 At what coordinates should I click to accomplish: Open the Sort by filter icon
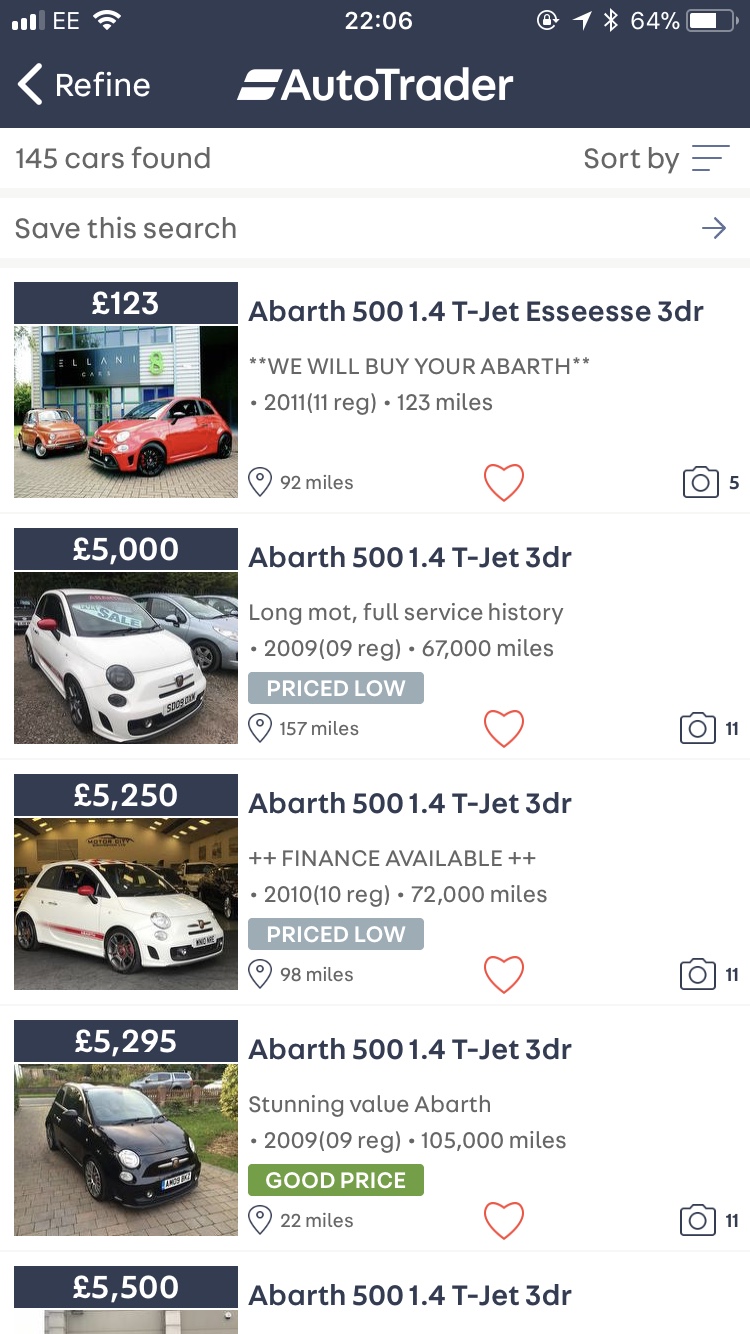(710, 158)
